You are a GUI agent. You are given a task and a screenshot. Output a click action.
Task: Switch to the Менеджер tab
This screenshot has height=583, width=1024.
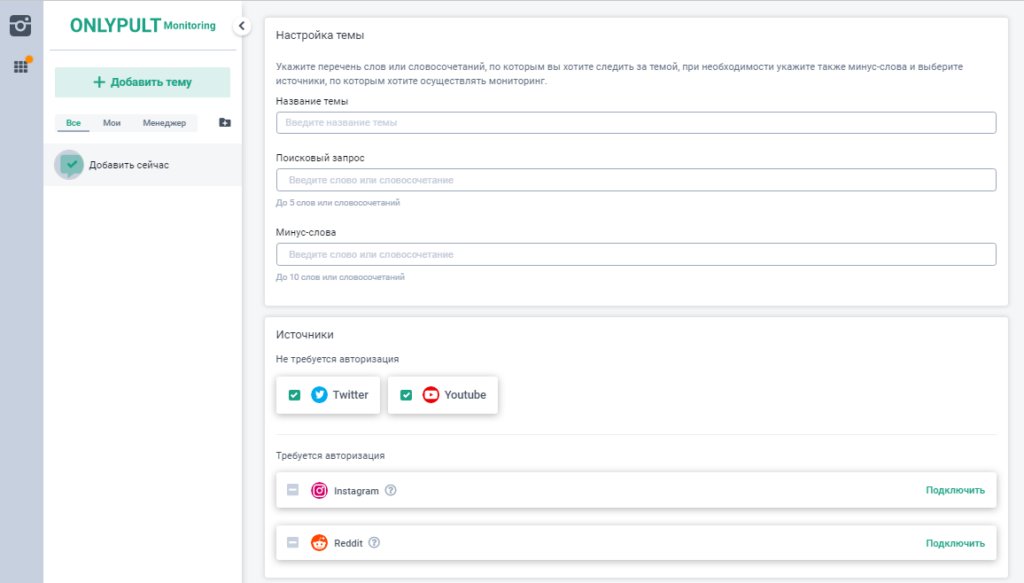164,123
